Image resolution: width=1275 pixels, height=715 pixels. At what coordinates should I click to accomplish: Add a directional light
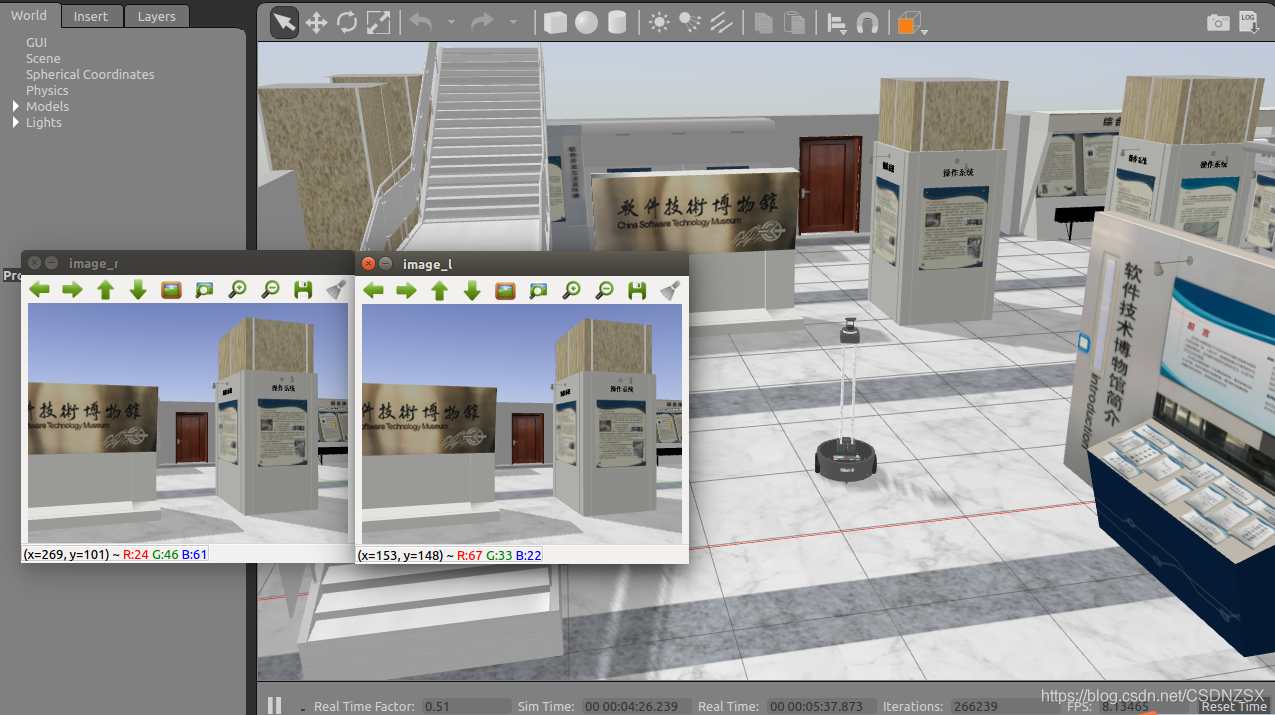(x=721, y=22)
